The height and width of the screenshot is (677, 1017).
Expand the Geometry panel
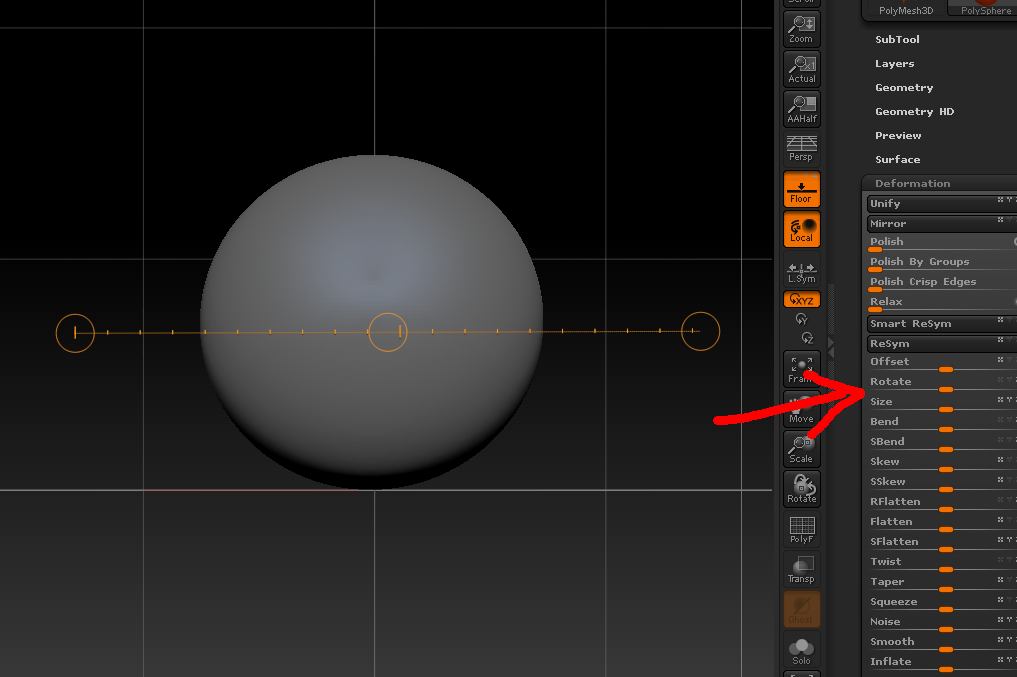pyautogui.click(x=904, y=87)
